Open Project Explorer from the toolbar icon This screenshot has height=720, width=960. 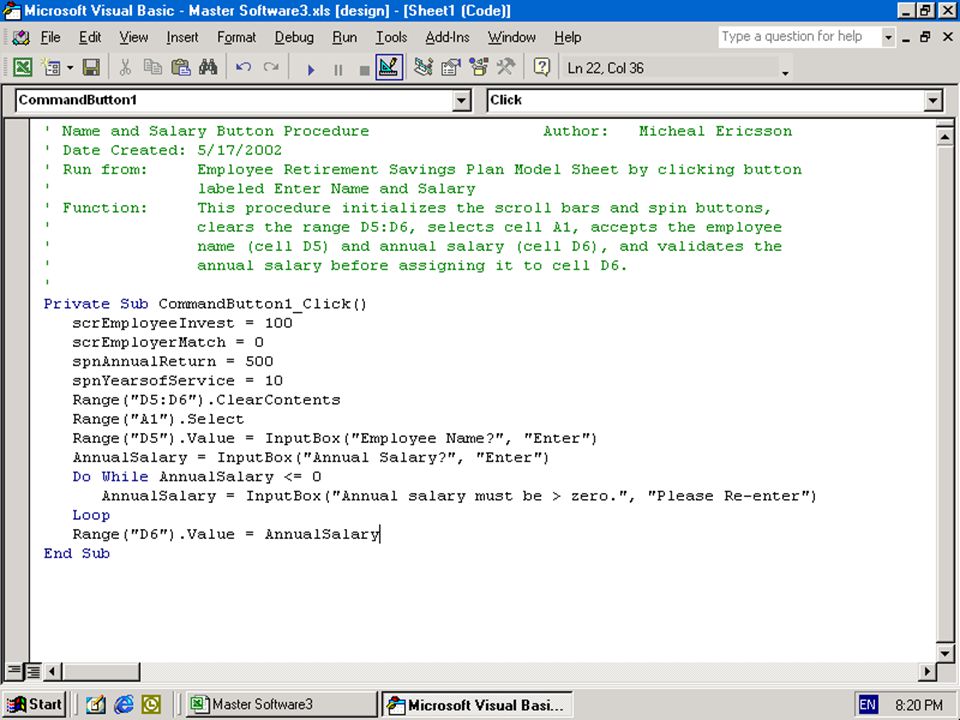click(x=422, y=67)
